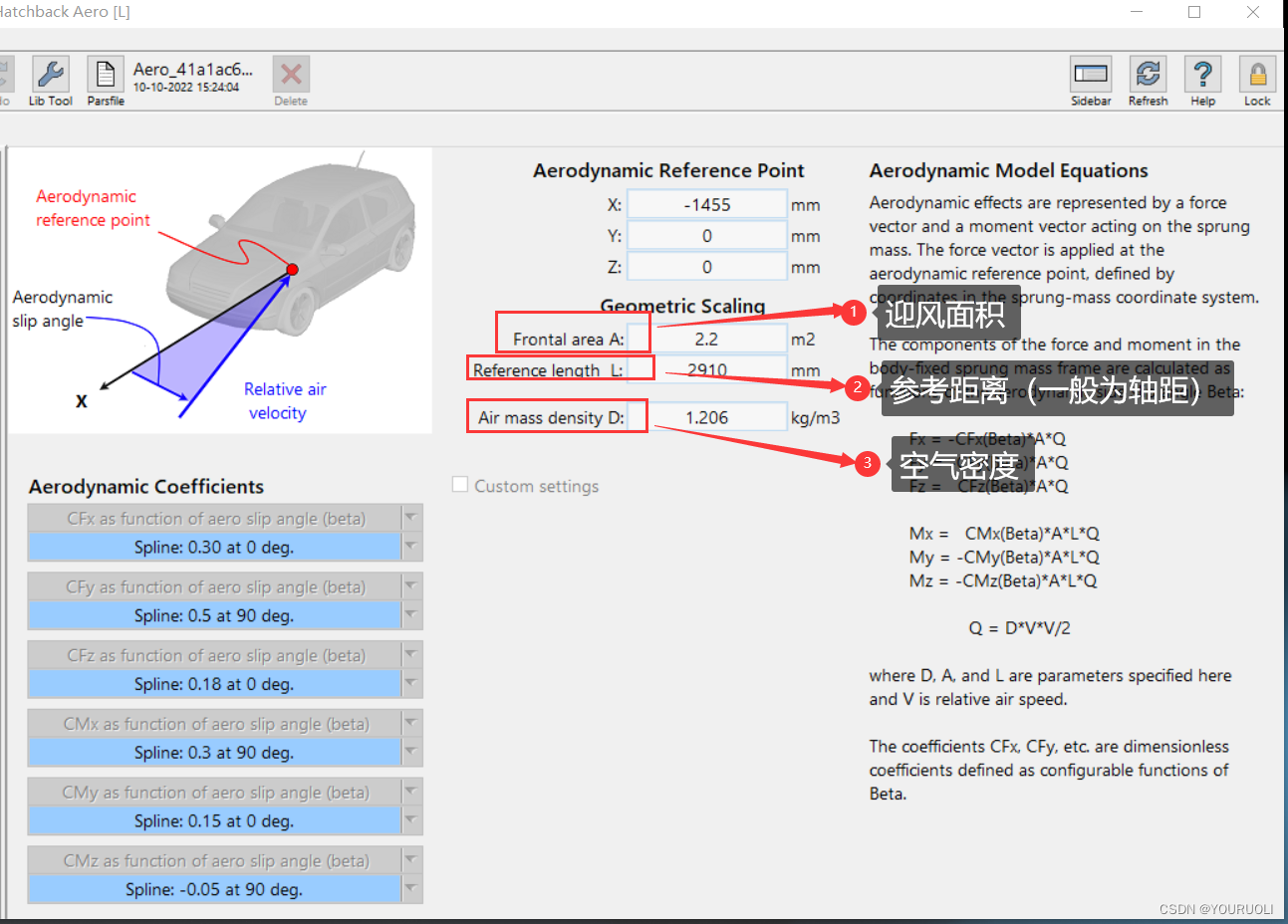Open Spline 0.5 at 90 deg dropdown arrow
Image resolution: width=1288 pixels, height=924 pixels.
pyautogui.click(x=411, y=615)
